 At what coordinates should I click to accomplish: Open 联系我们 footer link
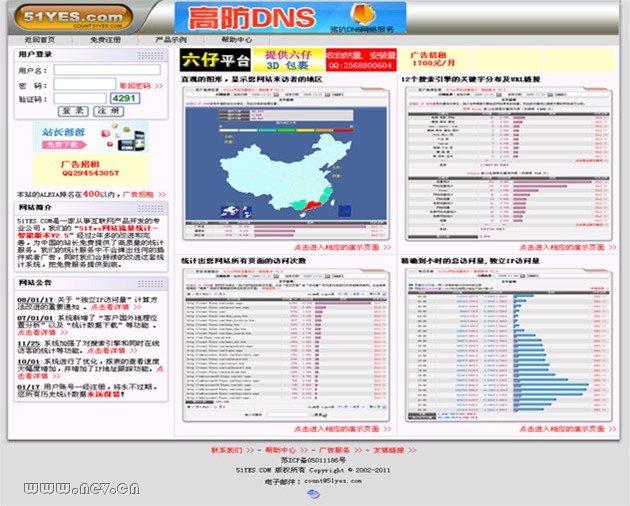233,451
